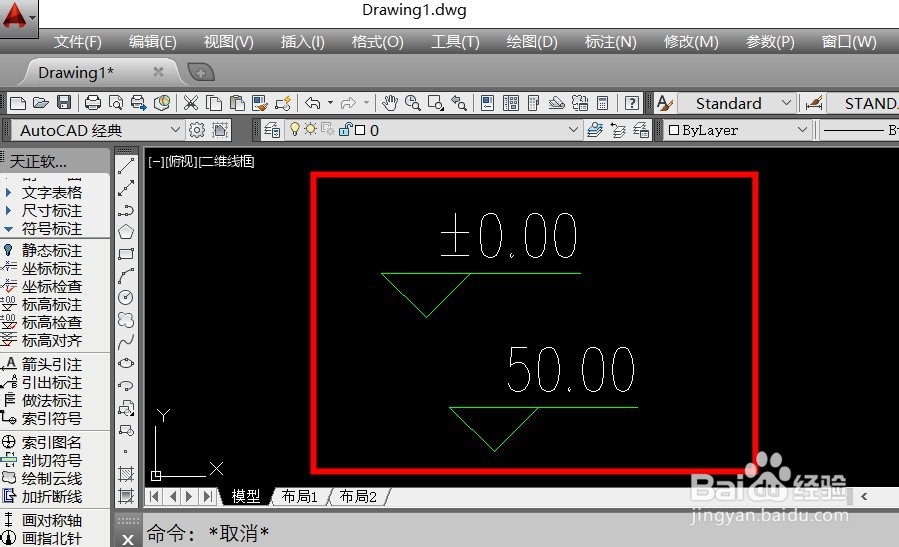Click the Cut scissors icon
The height and width of the screenshot is (547, 899).
190,103
